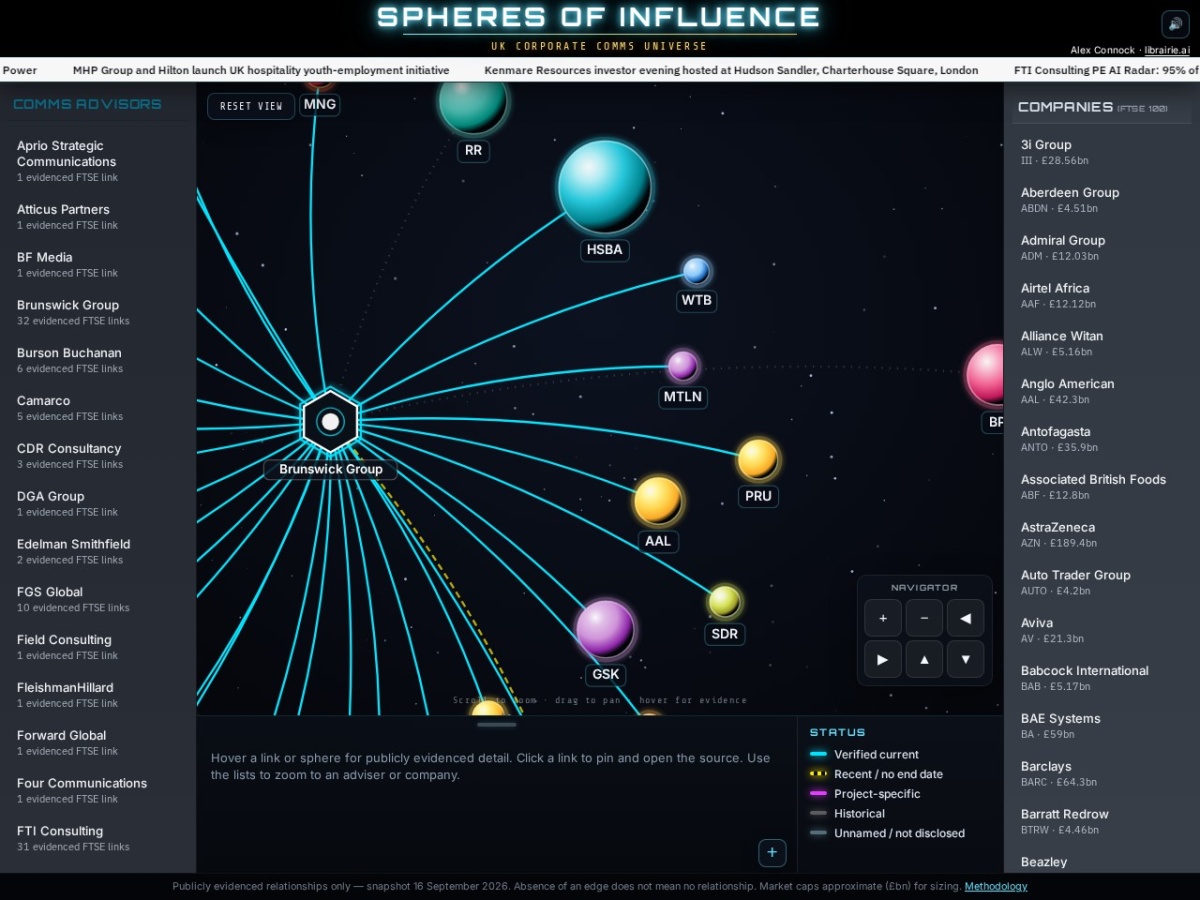
Task: Pan right with navigator right arrow
Action: [x=883, y=659]
